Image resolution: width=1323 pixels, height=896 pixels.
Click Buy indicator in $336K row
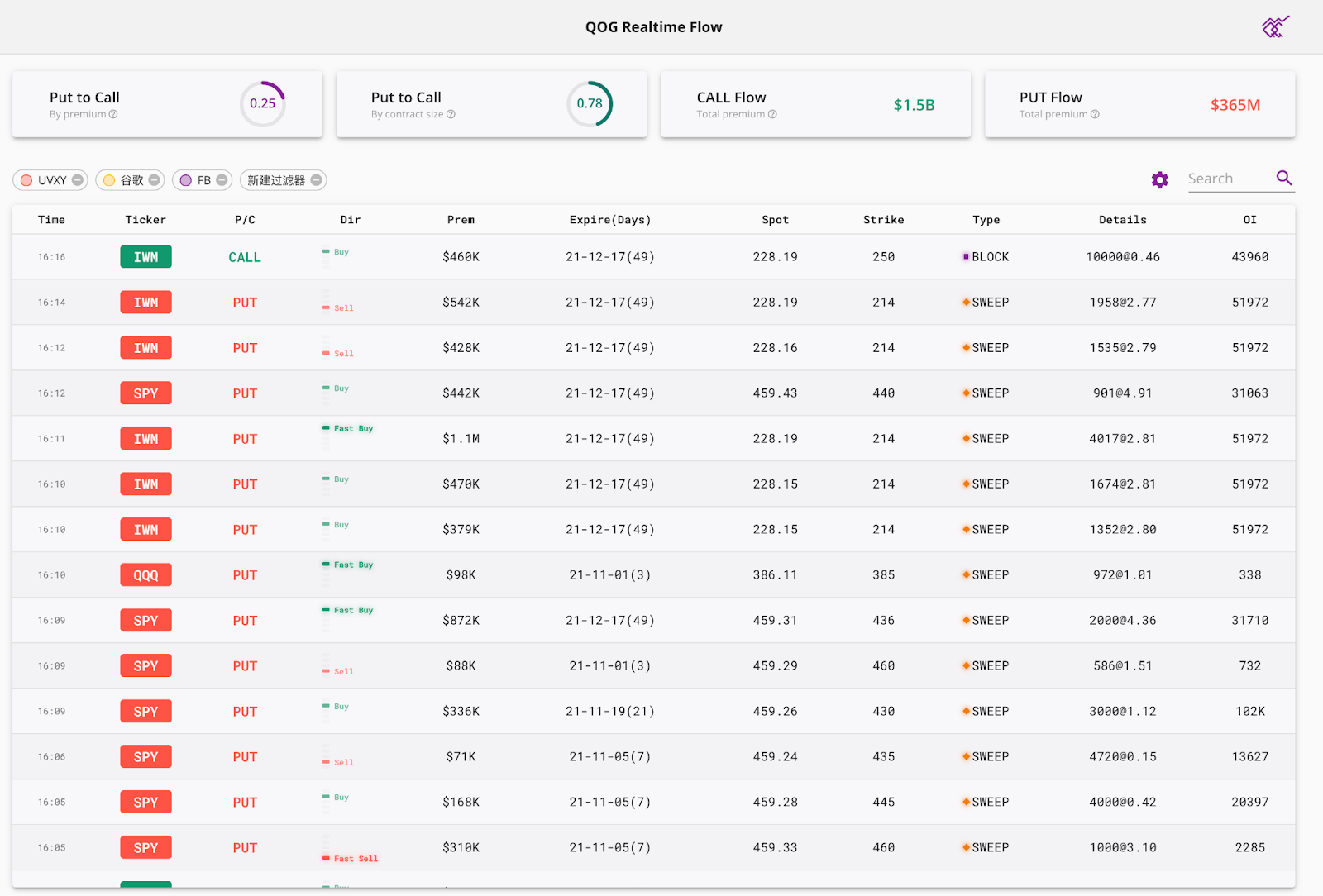[x=336, y=707]
